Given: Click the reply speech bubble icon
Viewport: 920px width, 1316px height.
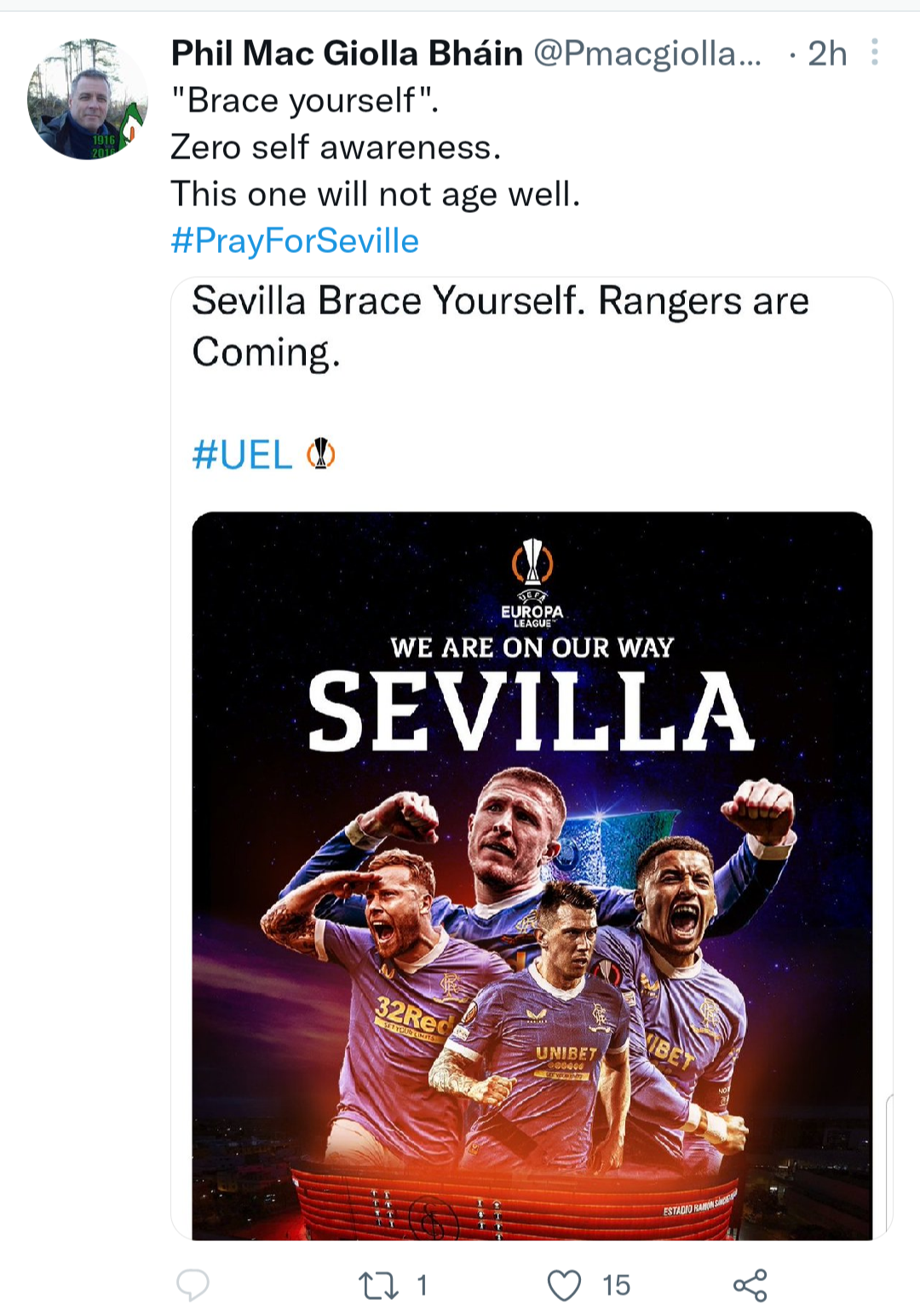Looking at the screenshot, I should (x=193, y=1284).
